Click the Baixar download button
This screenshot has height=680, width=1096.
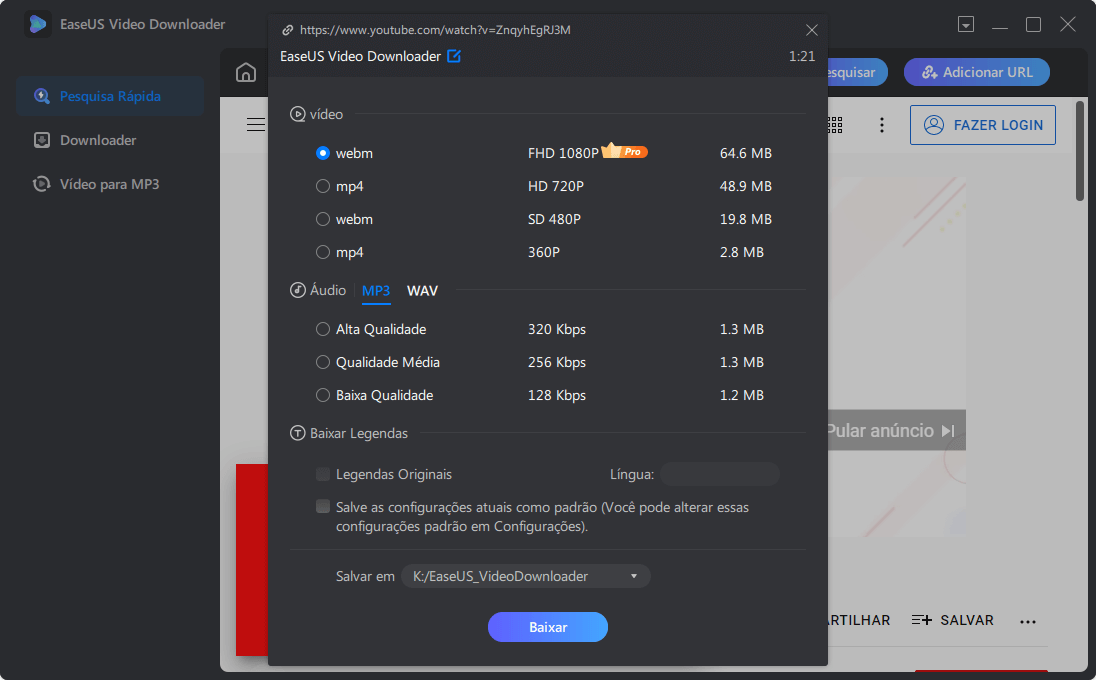click(x=548, y=627)
